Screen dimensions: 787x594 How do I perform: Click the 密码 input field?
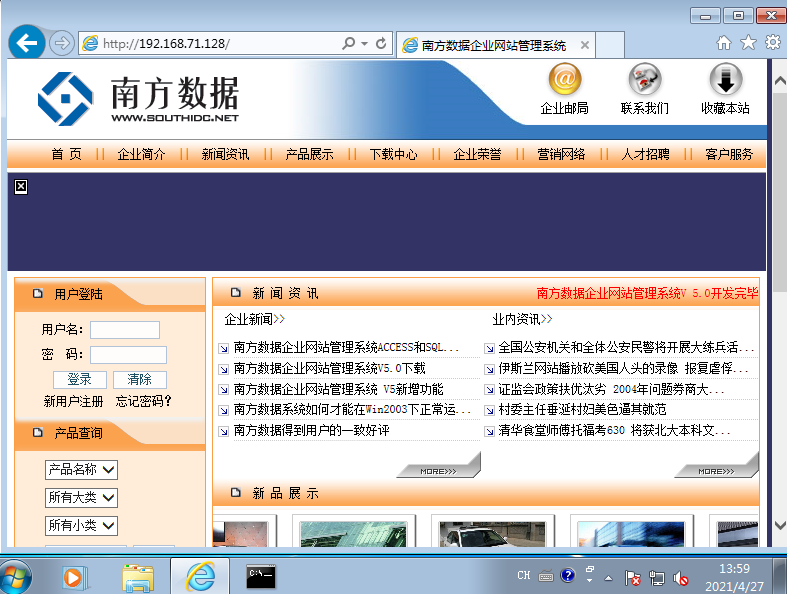tap(128, 354)
